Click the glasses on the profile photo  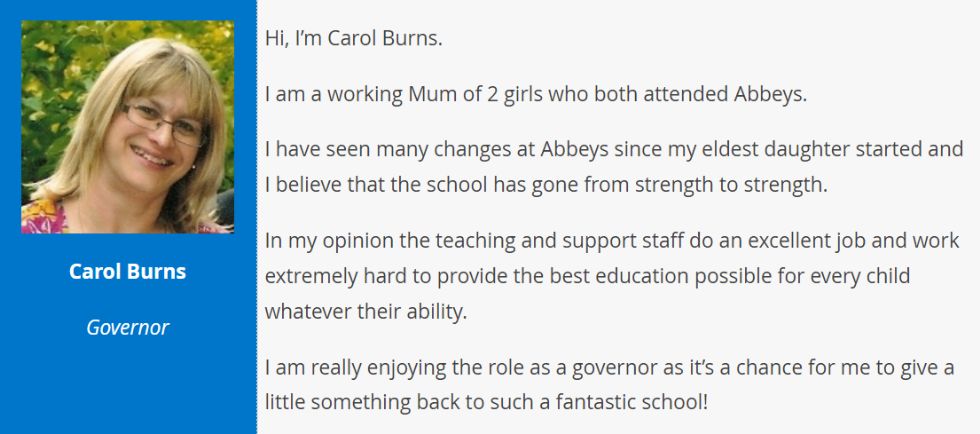tap(164, 124)
